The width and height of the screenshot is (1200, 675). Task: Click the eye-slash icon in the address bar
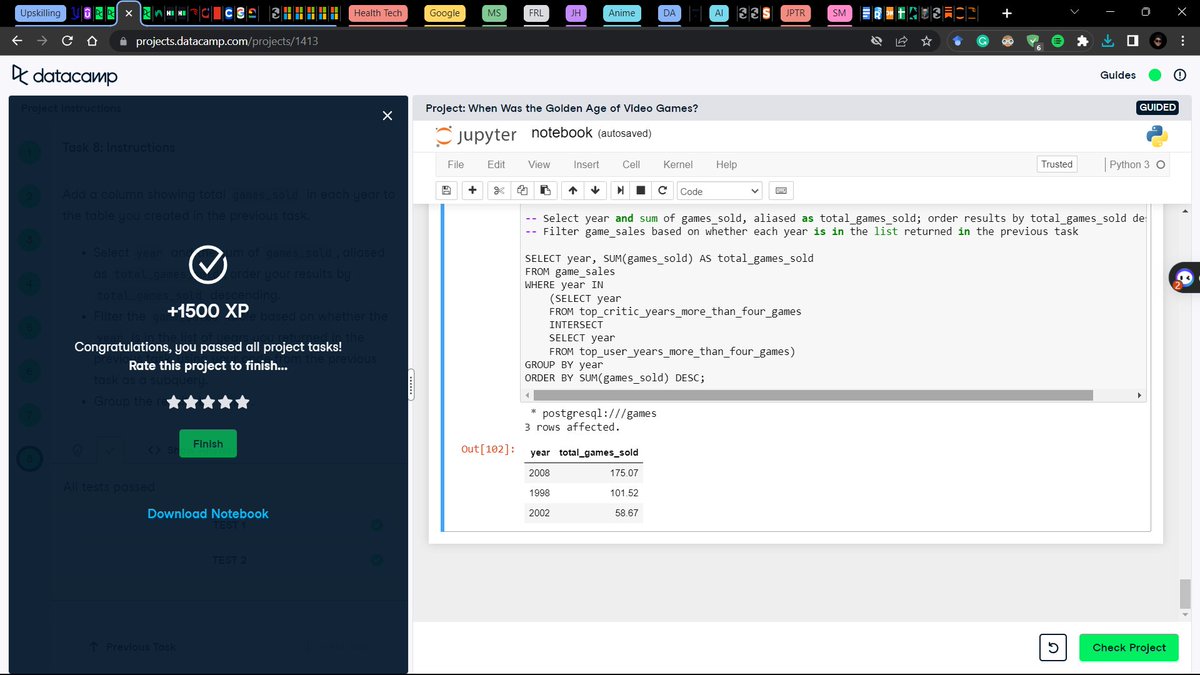[876, 42]
